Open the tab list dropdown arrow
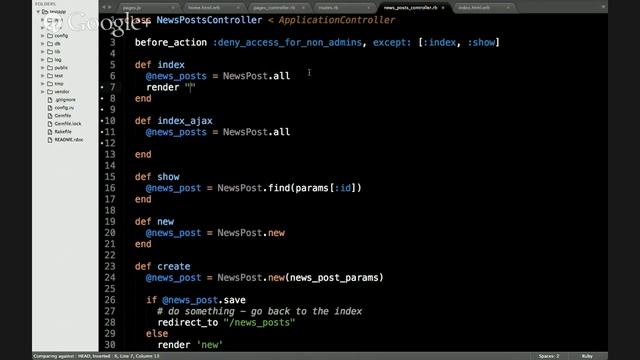Screen dimensions: 640x360 (x=603, y=7)
